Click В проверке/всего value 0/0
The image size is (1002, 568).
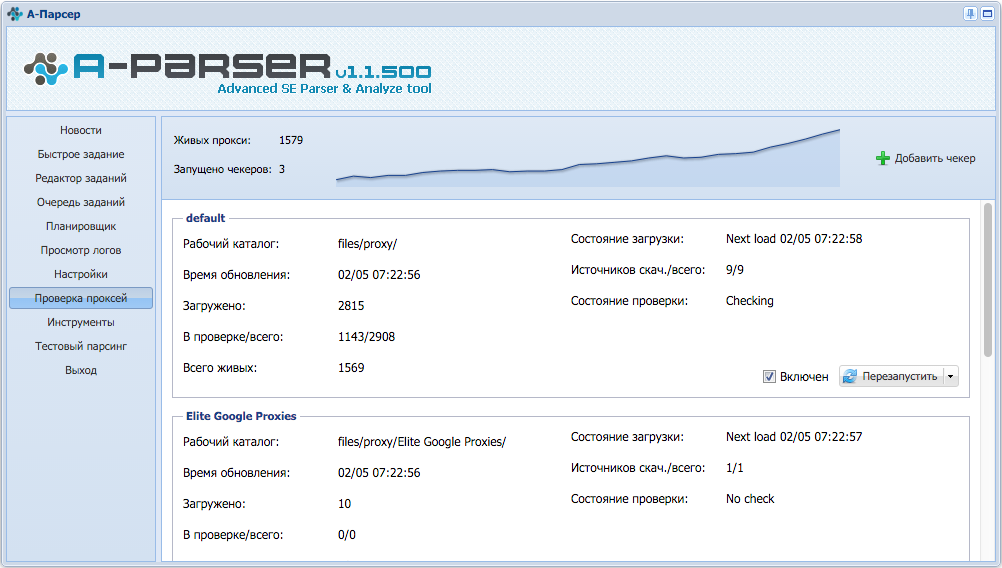coord(346,535)
